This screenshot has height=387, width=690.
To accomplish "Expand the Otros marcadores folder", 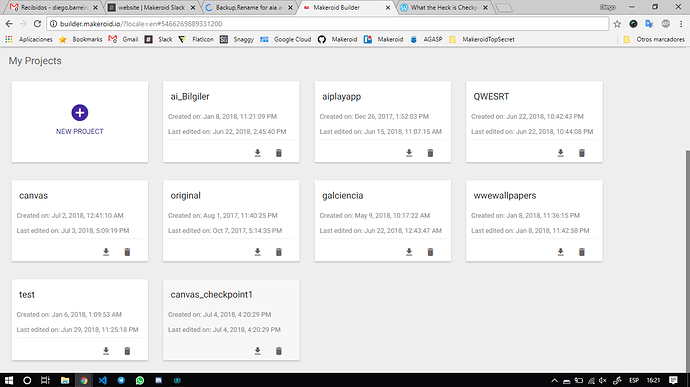I will 654,39.
